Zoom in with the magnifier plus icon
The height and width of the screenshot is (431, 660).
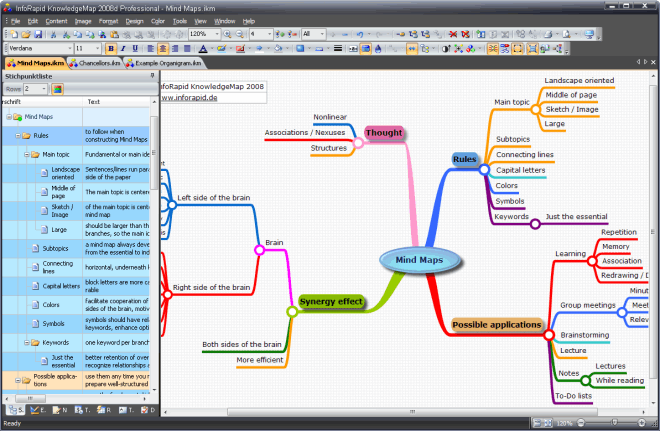pyautogui.click(x=227, y=34)
